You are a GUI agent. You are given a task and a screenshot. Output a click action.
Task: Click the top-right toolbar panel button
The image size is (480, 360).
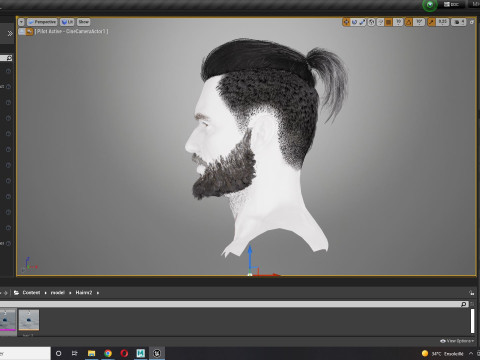tap(451, 4)
